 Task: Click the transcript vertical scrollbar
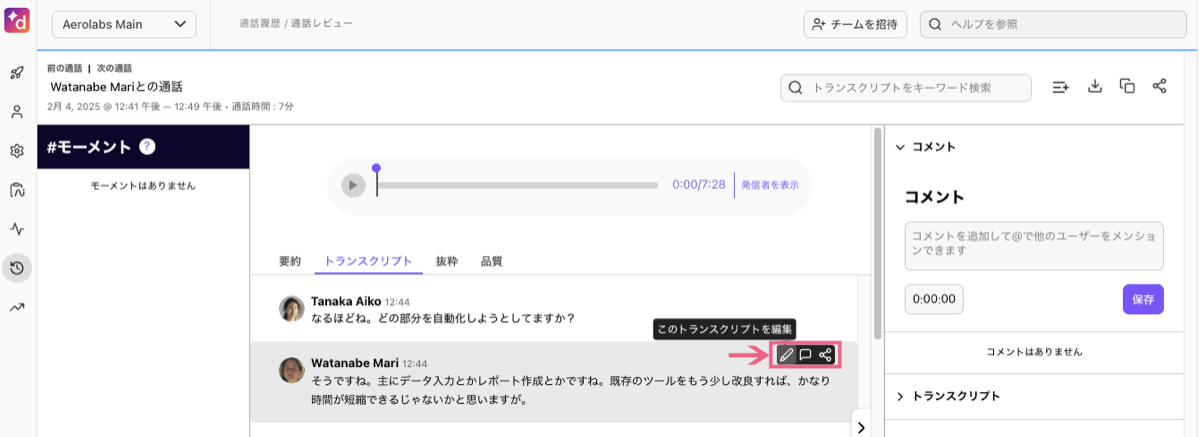(877, 233)
